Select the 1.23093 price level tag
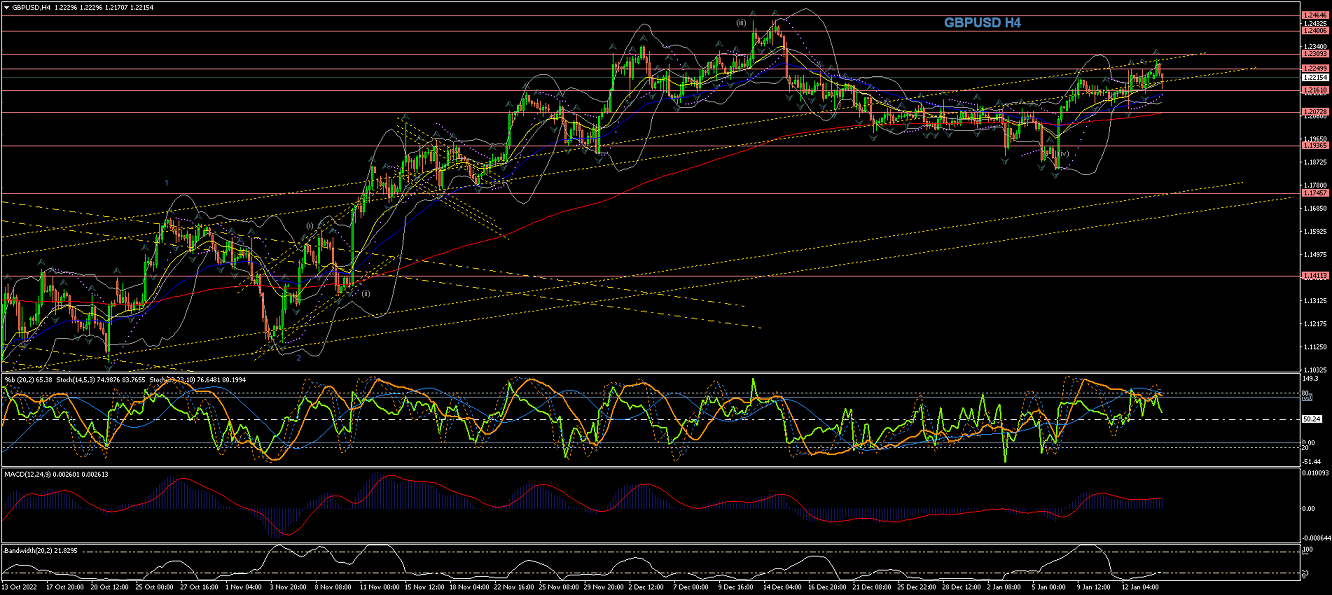Screen dimensions: 1332x595 pos(1314,54)
